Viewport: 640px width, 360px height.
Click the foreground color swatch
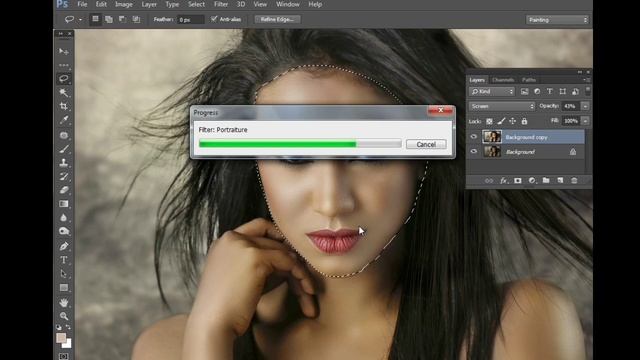(x=61, y=338)
